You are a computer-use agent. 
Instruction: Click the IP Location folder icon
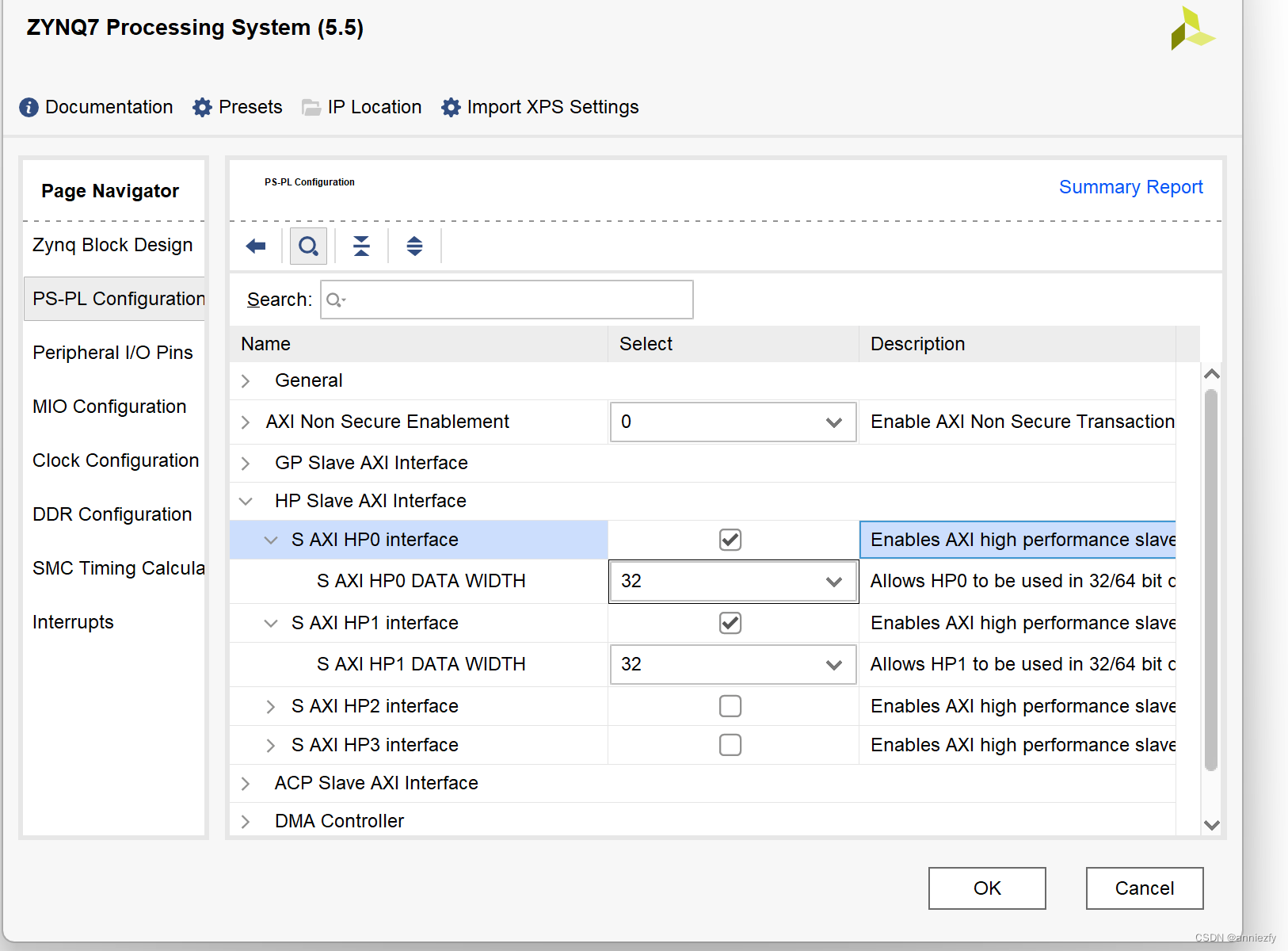click(311, 108)
